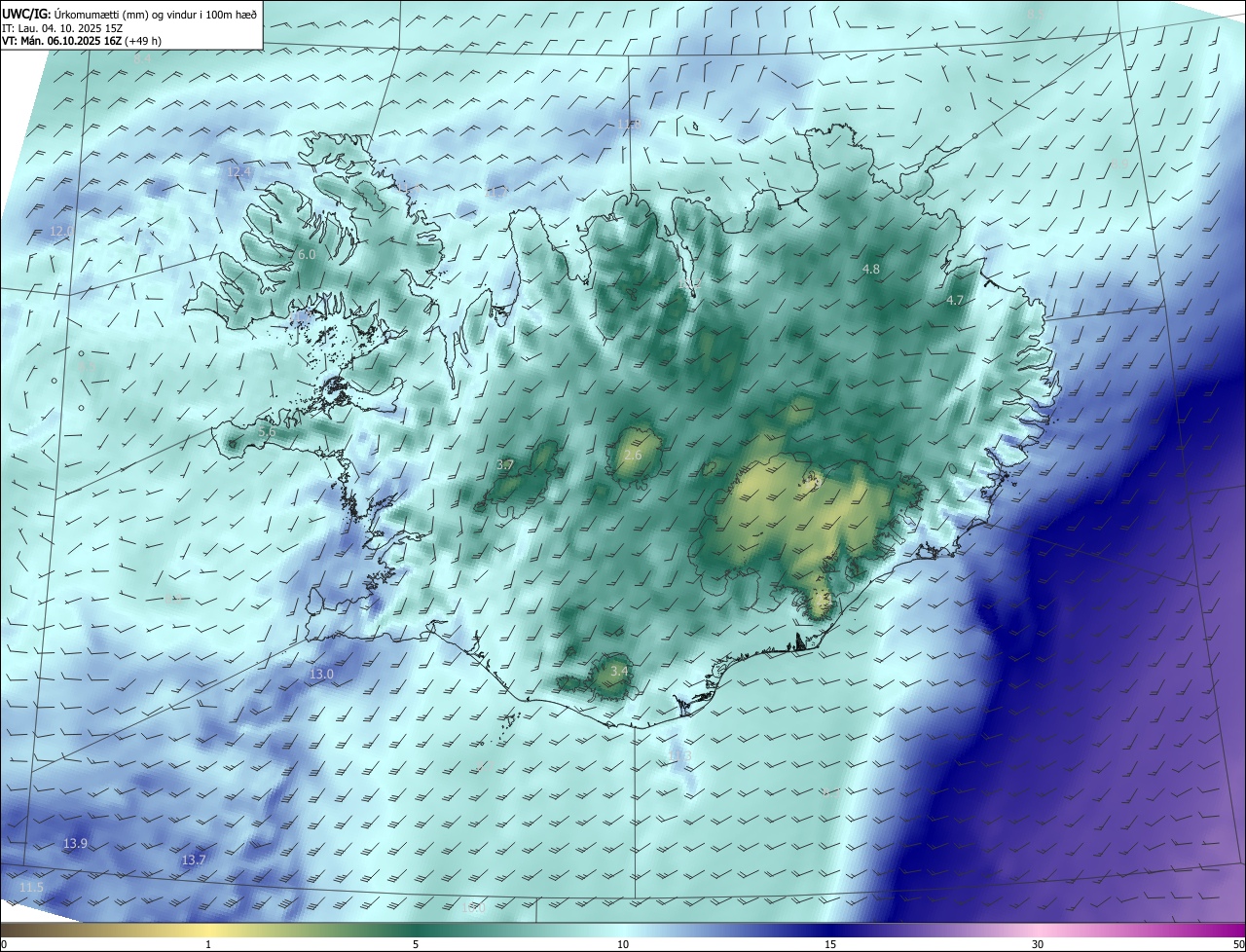Click the 13.9 value label

[75, 843]
